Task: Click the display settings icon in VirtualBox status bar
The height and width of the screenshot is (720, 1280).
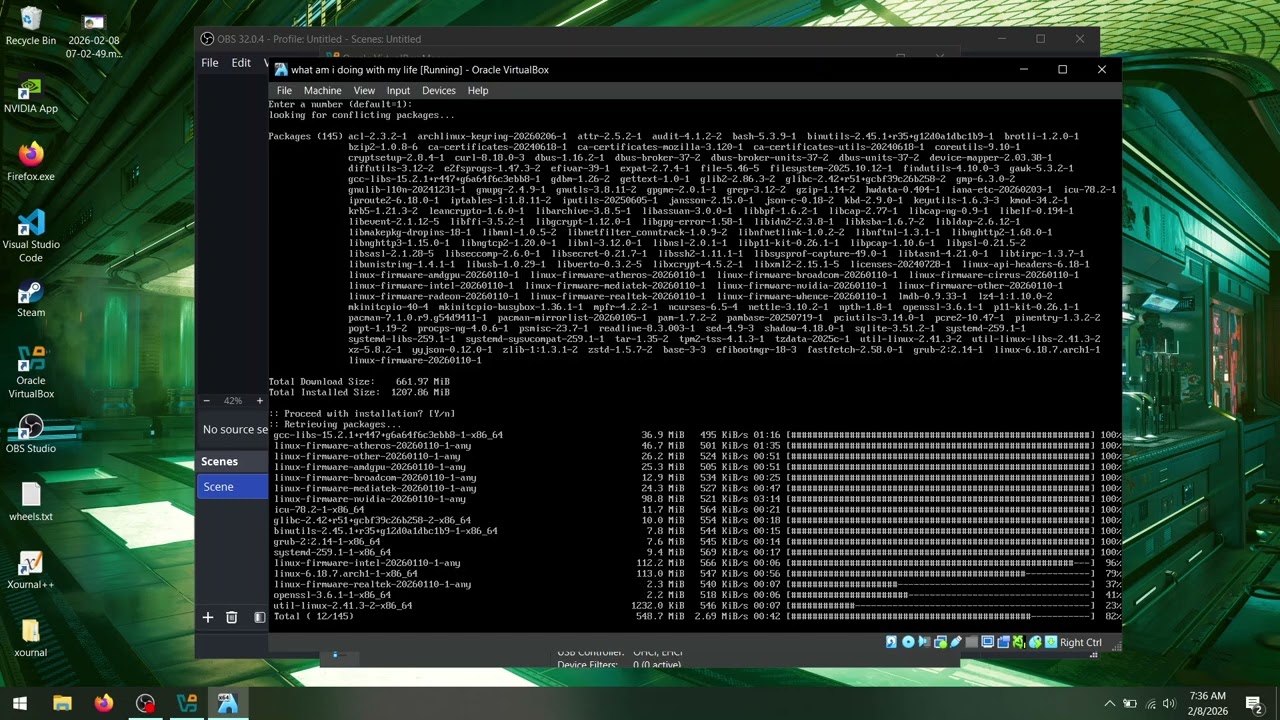Action: tap(987, 642)
